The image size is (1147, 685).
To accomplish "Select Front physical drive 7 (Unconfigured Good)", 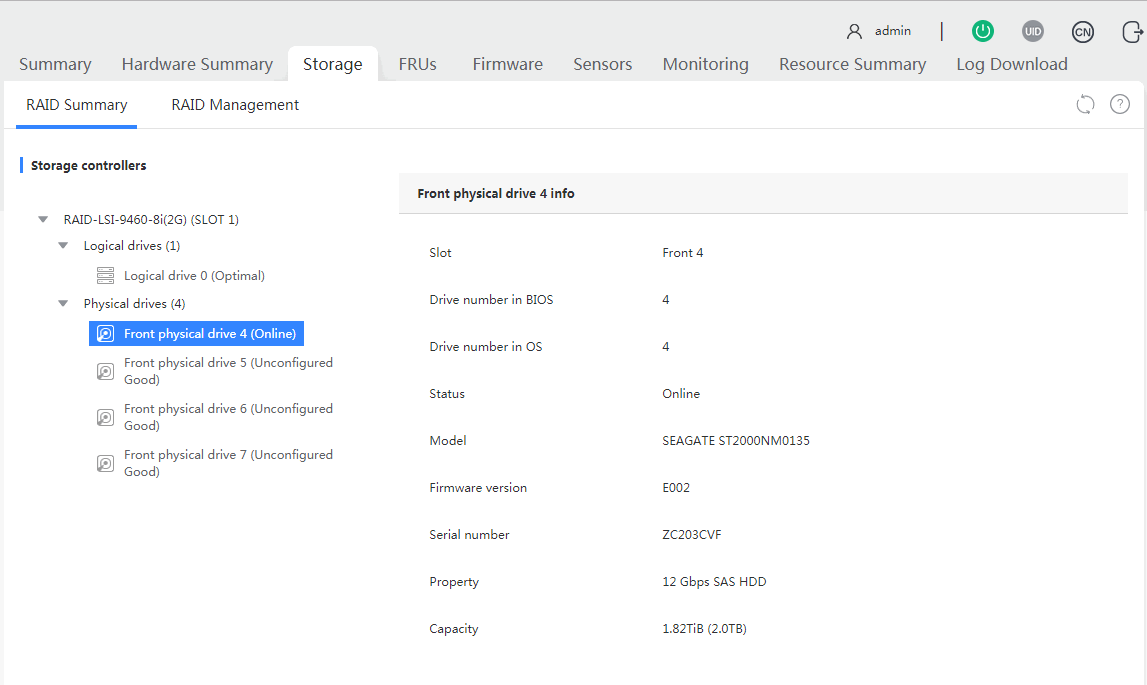I will (x=228, y=463).
